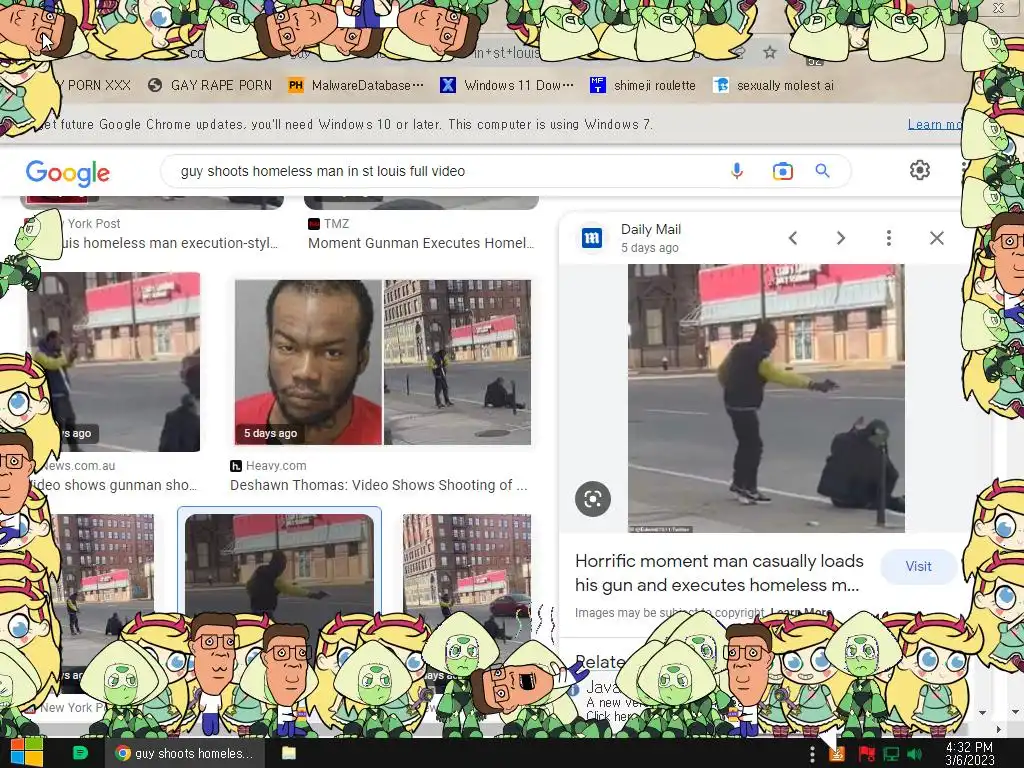
Task: Go to previous image in preview panel
Action: pos(793,238)
